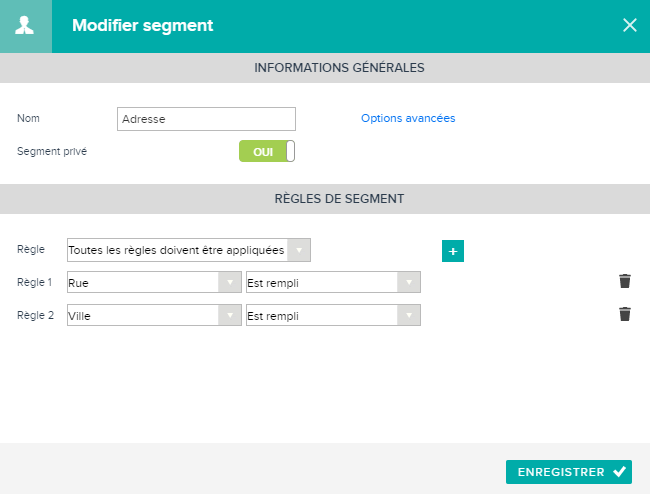Open the Ville field dropdown
Image resolution: width=650 pixels, height=494 pixels.
(154, 315)
